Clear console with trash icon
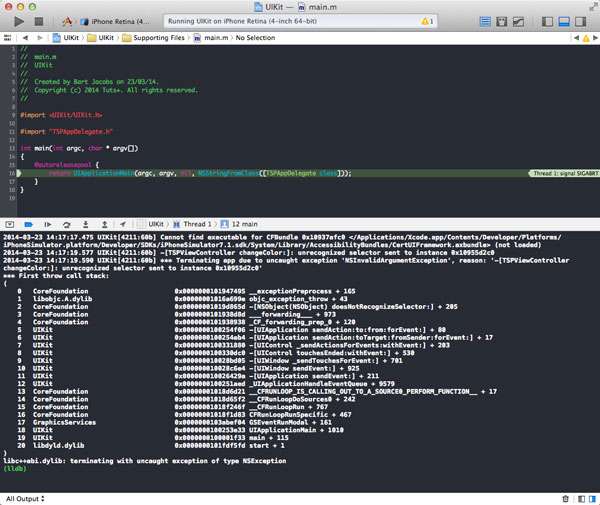 [x=565, y=499]
